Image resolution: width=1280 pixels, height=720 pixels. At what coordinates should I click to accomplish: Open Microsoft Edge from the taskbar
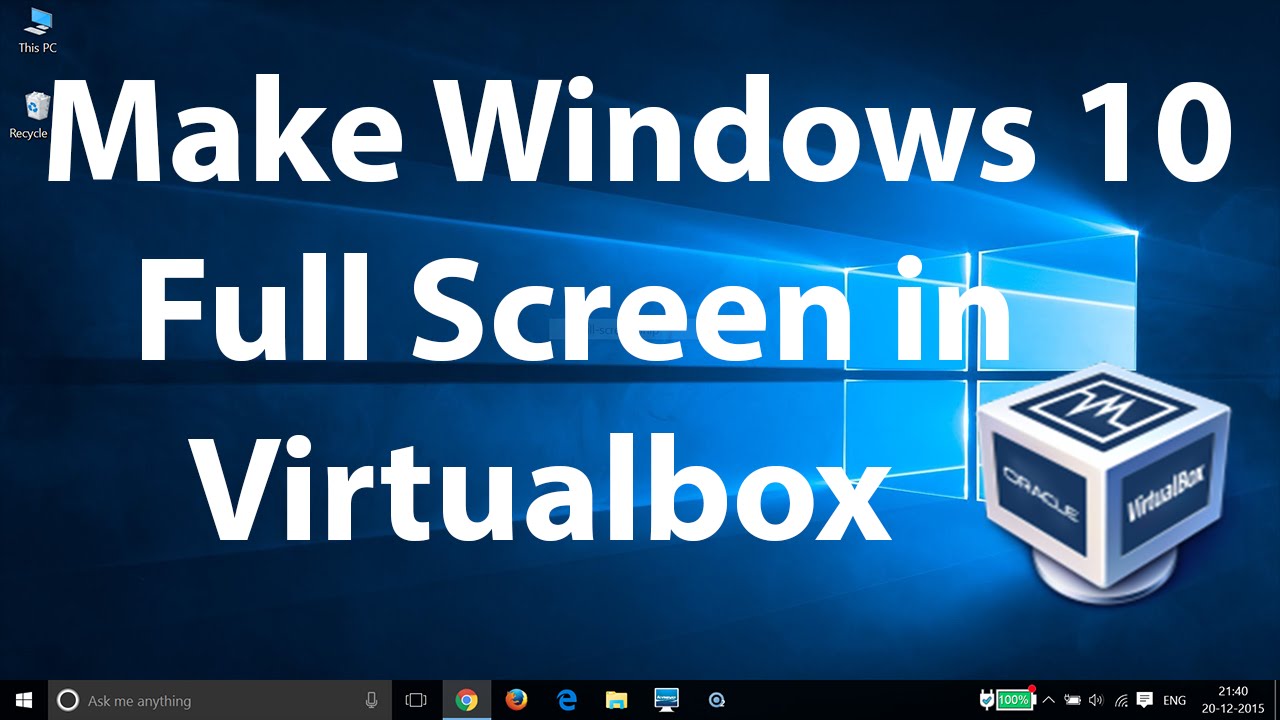tap(567, 700)
